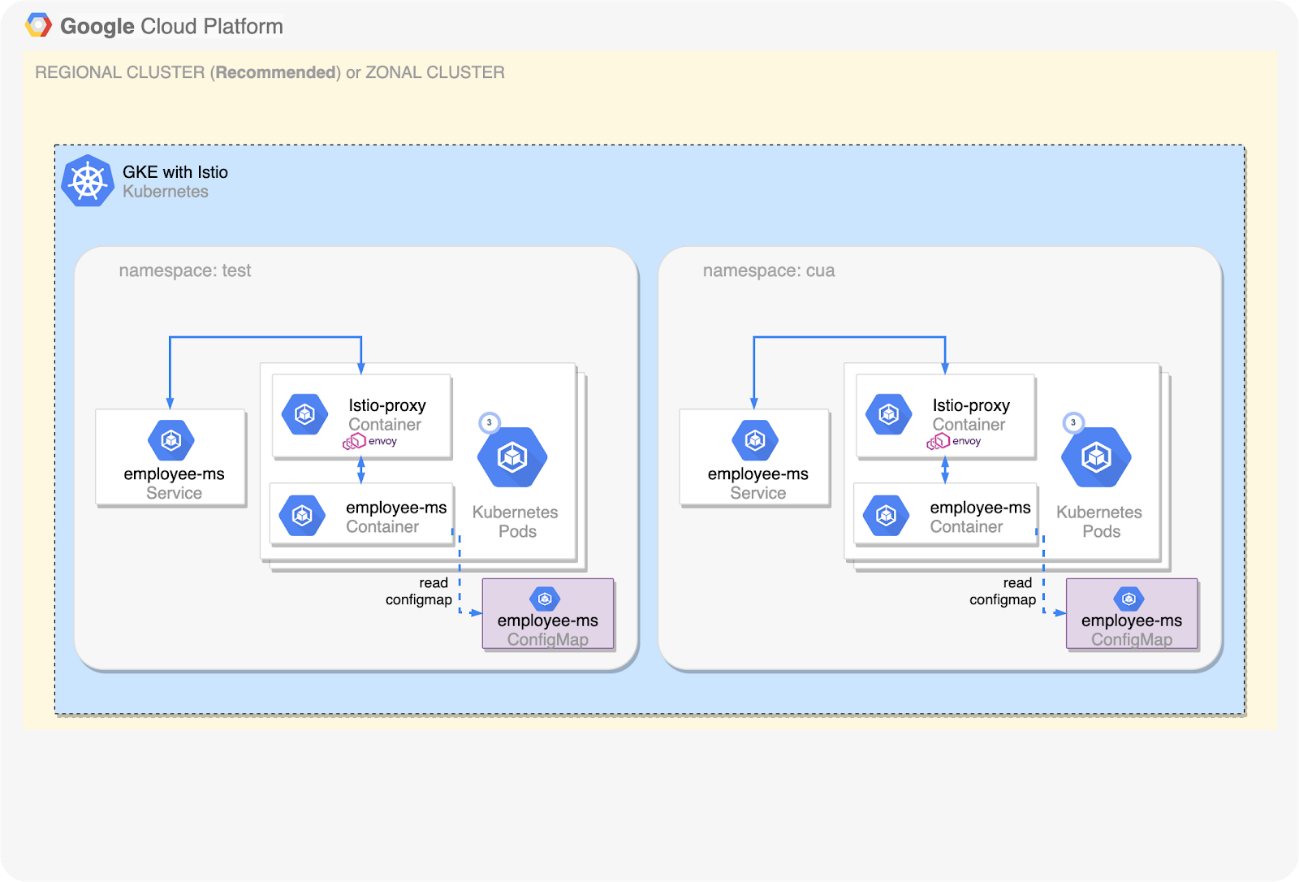Viewport: 1299px width, 882px height.
Task: Click Istio-proxy container icon in test namespace
Action: point(305,414)
